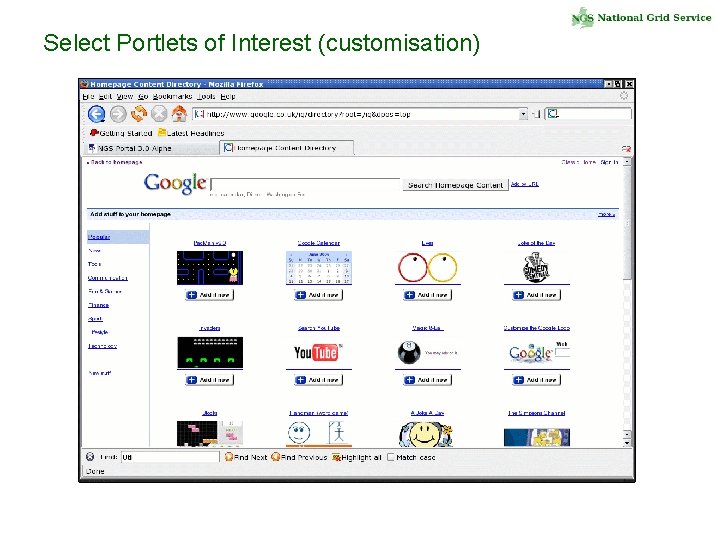Close the current tab with red X
720x540 pixels.
pos(626,149)
